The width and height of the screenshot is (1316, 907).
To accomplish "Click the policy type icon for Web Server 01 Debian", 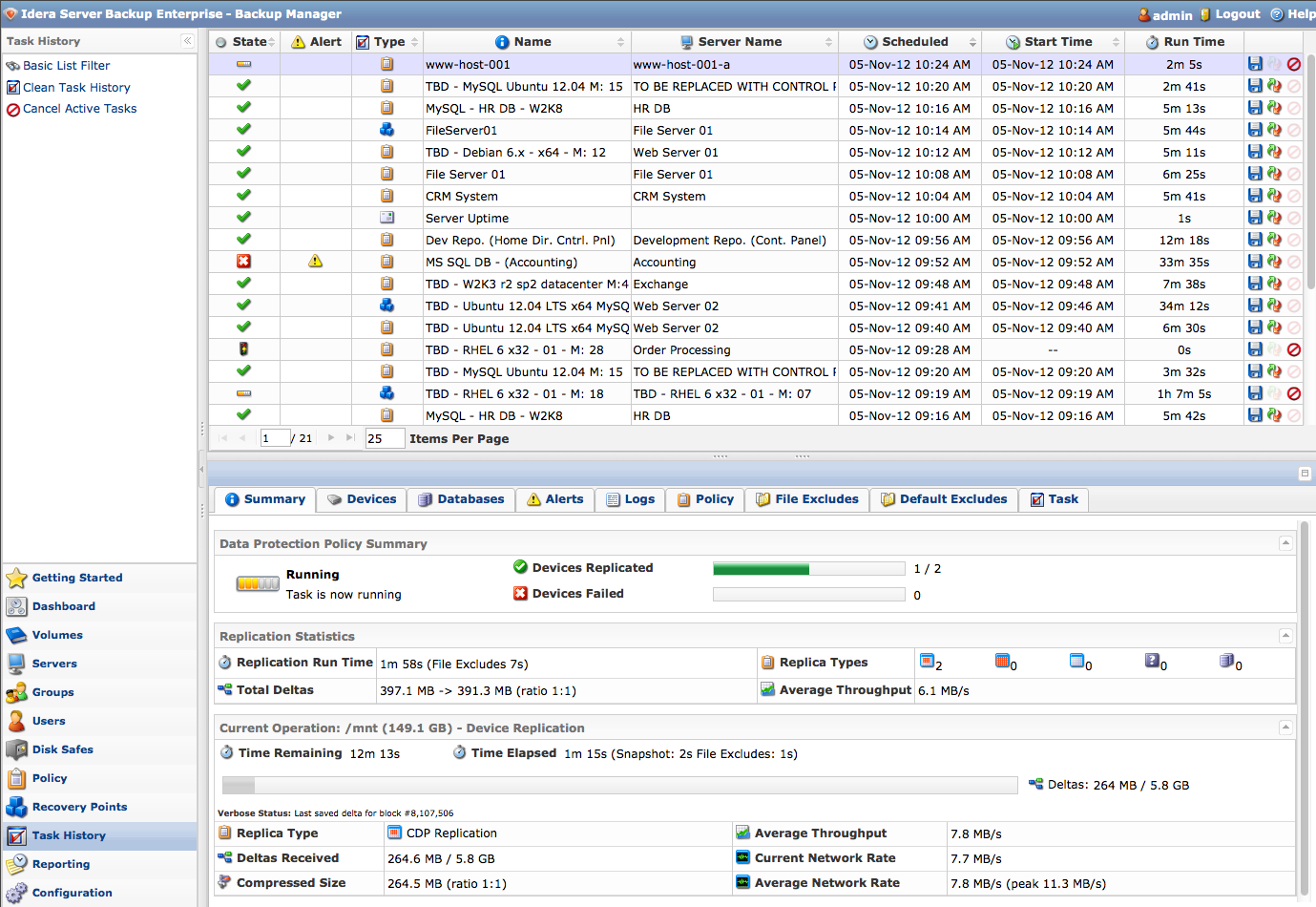I will coord(386,152).
